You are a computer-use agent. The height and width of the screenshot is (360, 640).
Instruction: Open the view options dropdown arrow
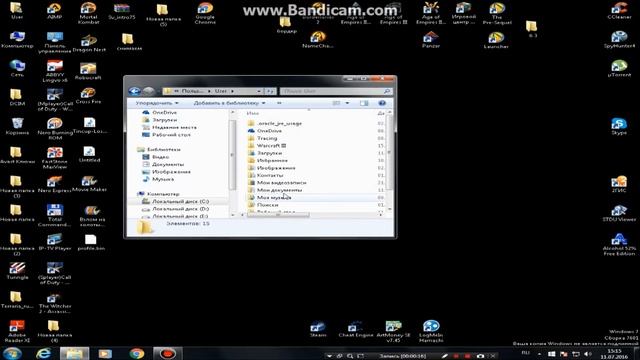[347, 103]
